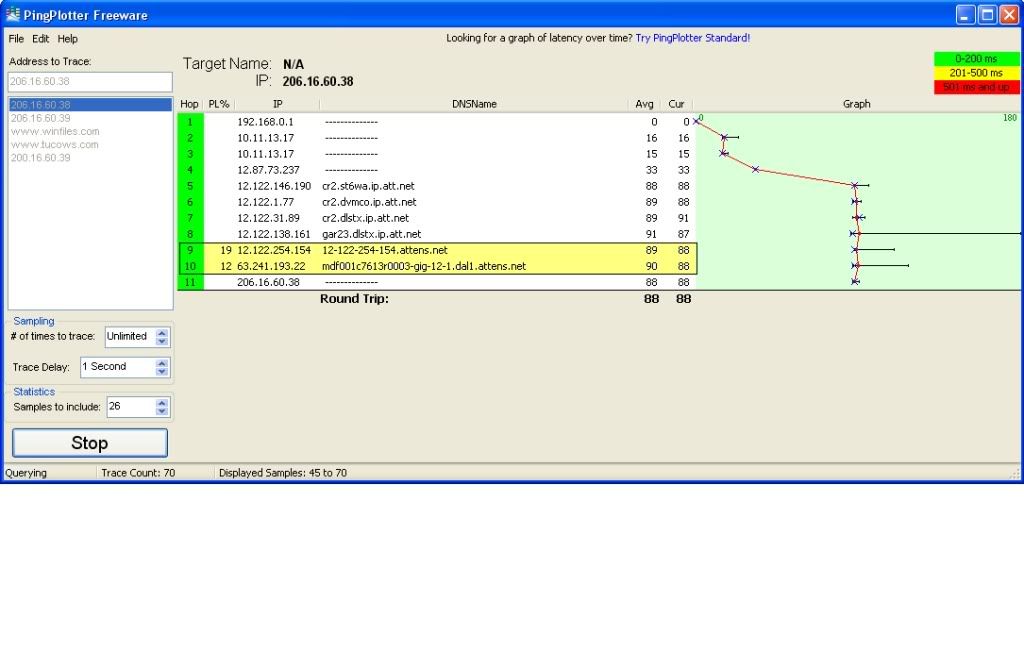1024x652 pixels.
Task: Select 200.16.60.39 in the address list
Action: coord(40,157)
